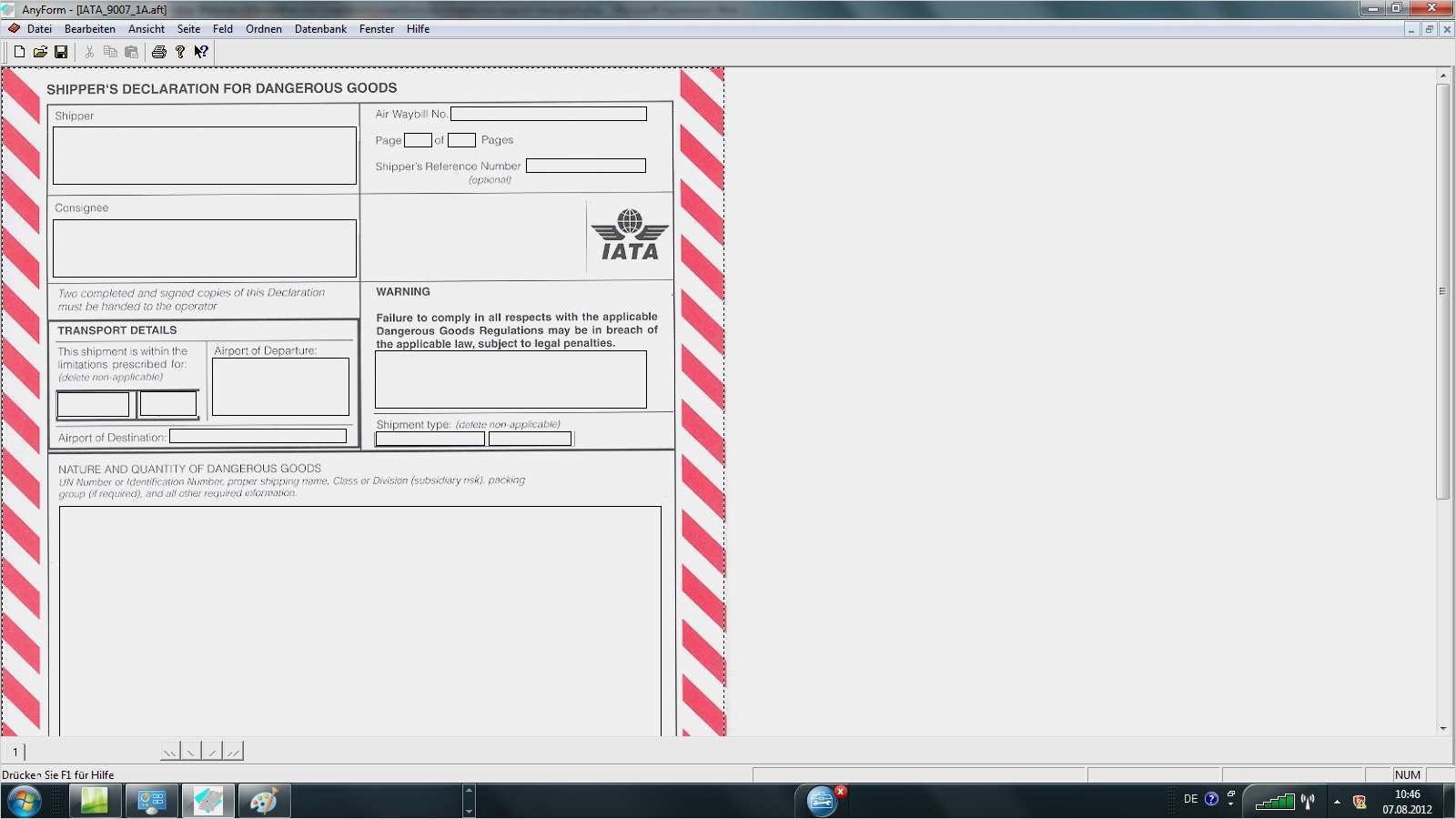Click the Air Waybill No. field
Image resolution: width=1456 pixels, height=819 pixels.
tap(549, 114)
